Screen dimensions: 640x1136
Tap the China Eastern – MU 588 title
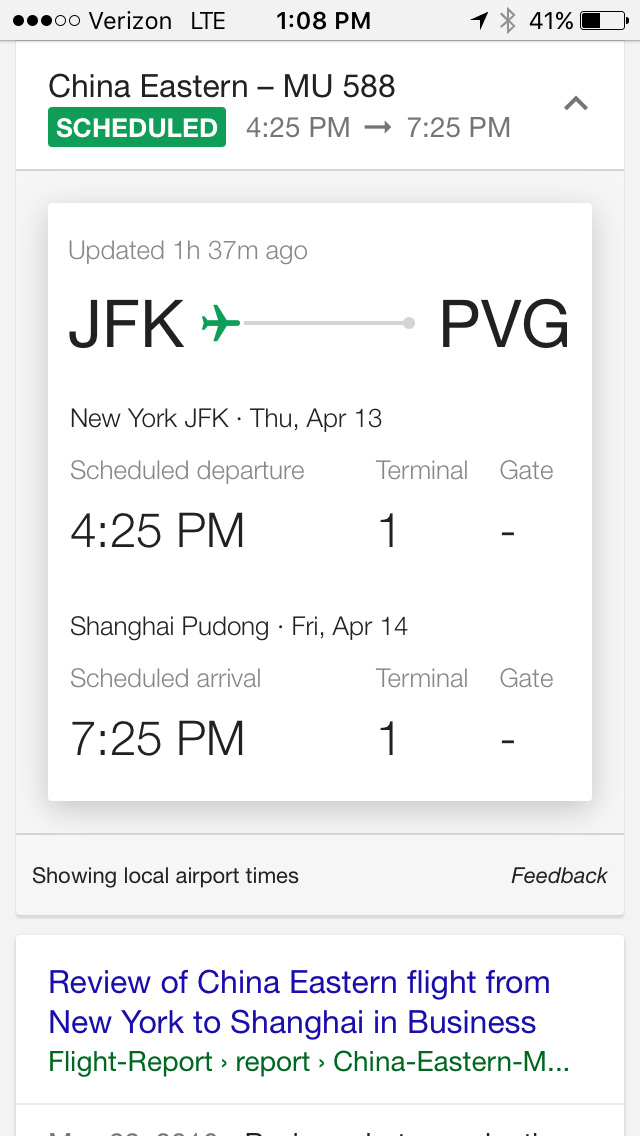(x=222, y=86)
